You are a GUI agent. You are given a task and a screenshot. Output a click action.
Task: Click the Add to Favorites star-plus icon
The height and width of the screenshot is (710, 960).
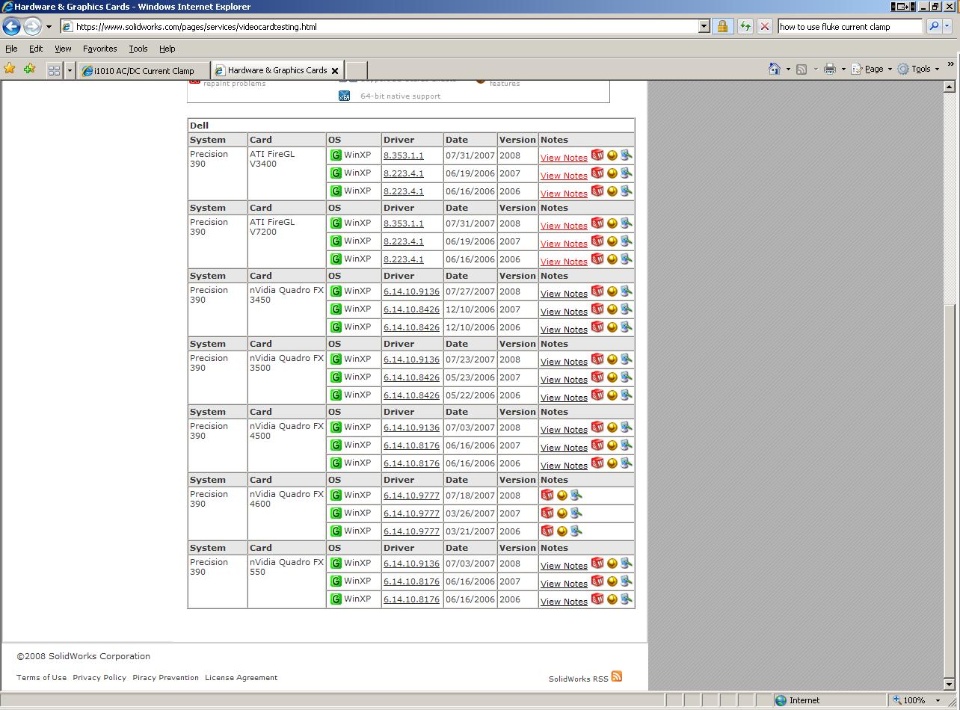[29, 69]
